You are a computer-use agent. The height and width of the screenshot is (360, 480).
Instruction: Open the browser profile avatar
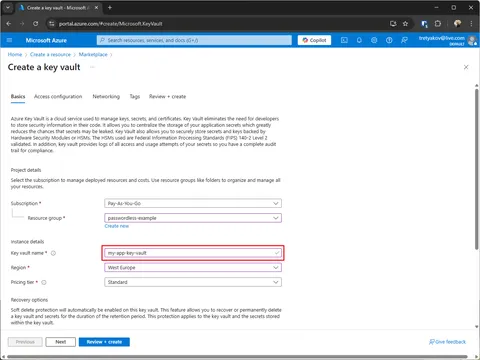coord(457,24)
